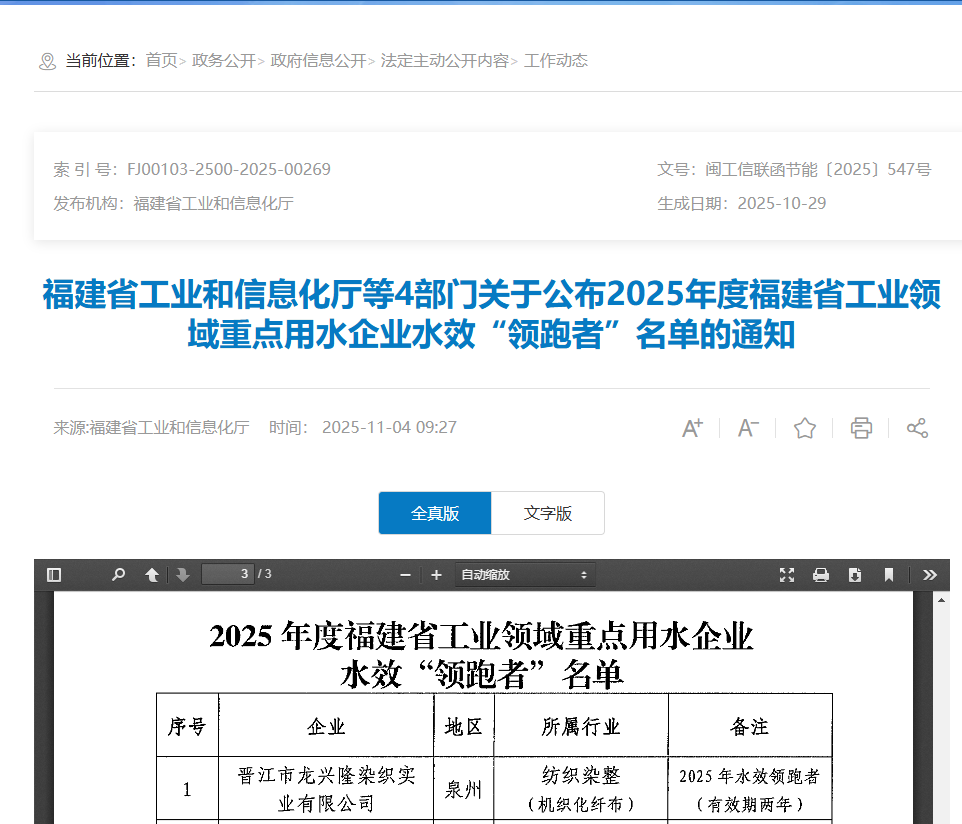Viewport: 962px width, 824px height.
Task: Enter PDF presentation fullscreen mode
Action: 787,575
